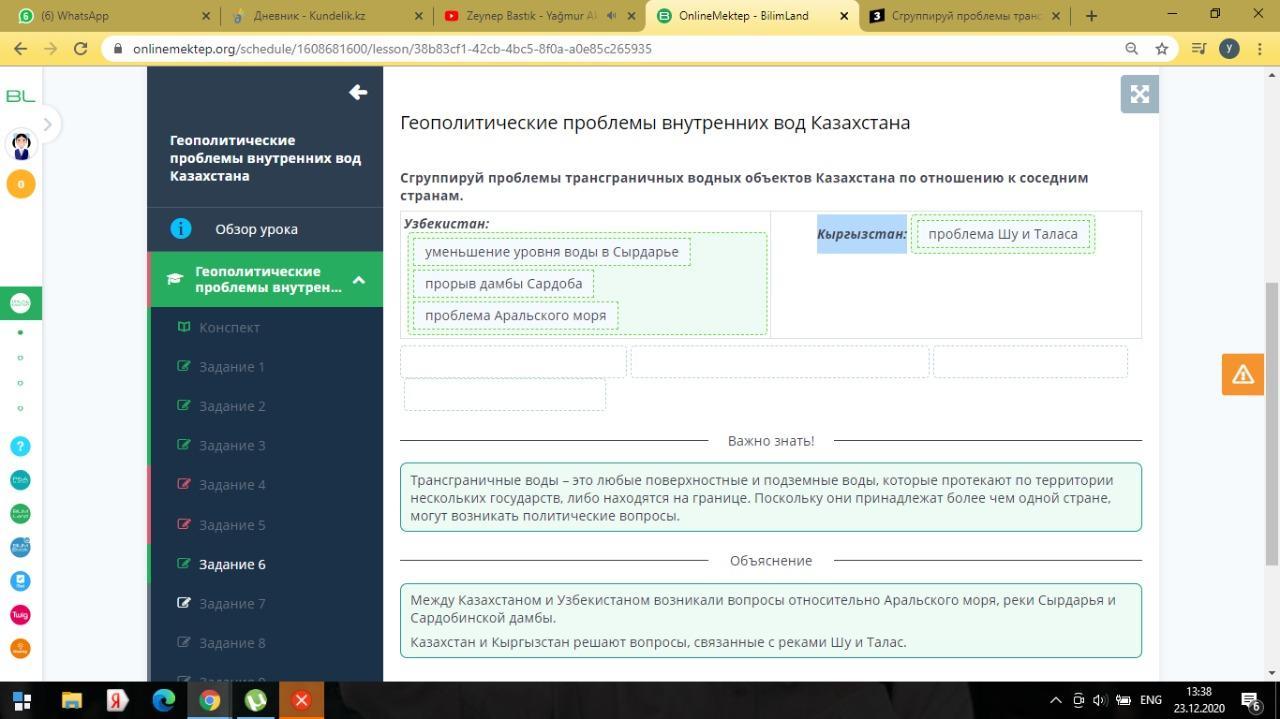The height and width of the screenshot is (719, 1280).
Task: Open Задание 3
Action: pyautogui.click(x=231, y=445)
